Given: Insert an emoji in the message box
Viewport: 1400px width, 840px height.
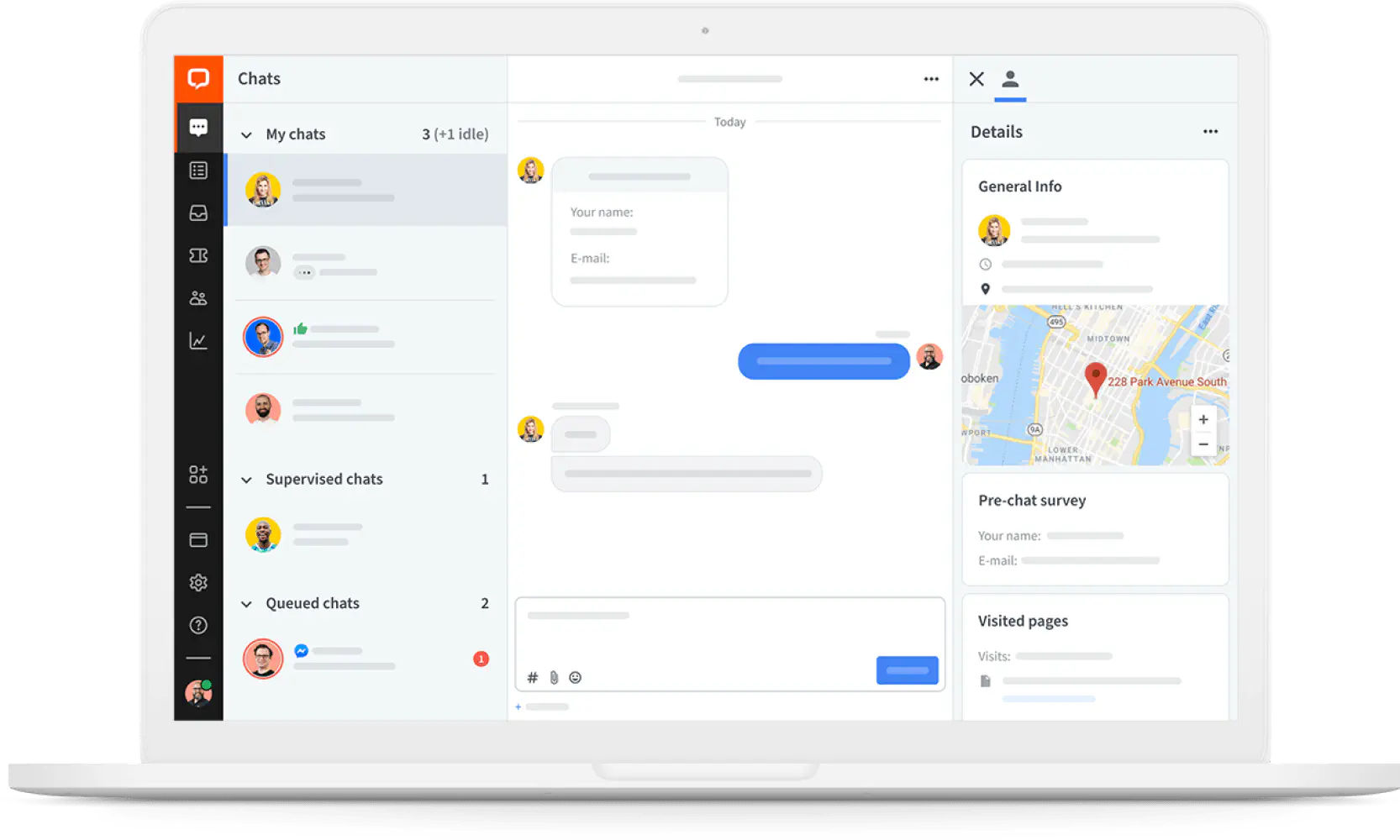Looking at the screenshot, I should [575, 677].
